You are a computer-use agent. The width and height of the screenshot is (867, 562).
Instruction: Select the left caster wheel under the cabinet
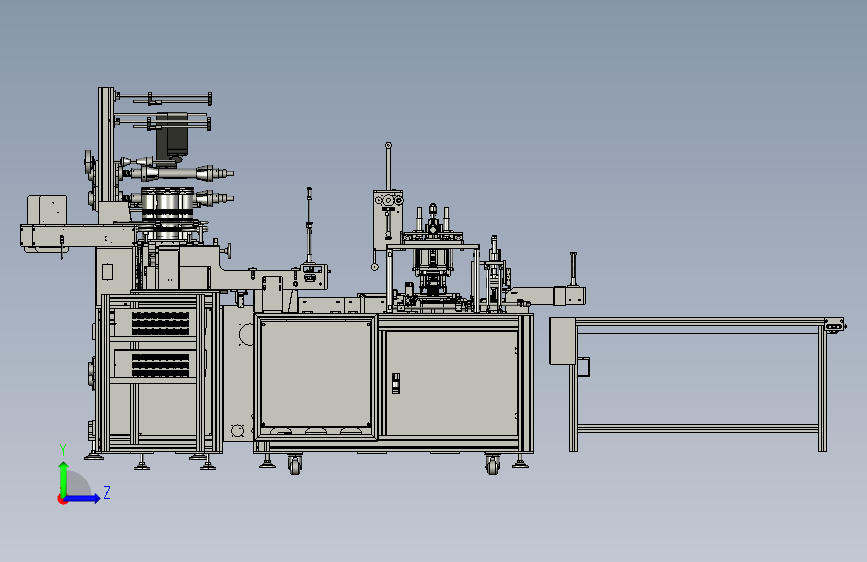coord(295,465)
